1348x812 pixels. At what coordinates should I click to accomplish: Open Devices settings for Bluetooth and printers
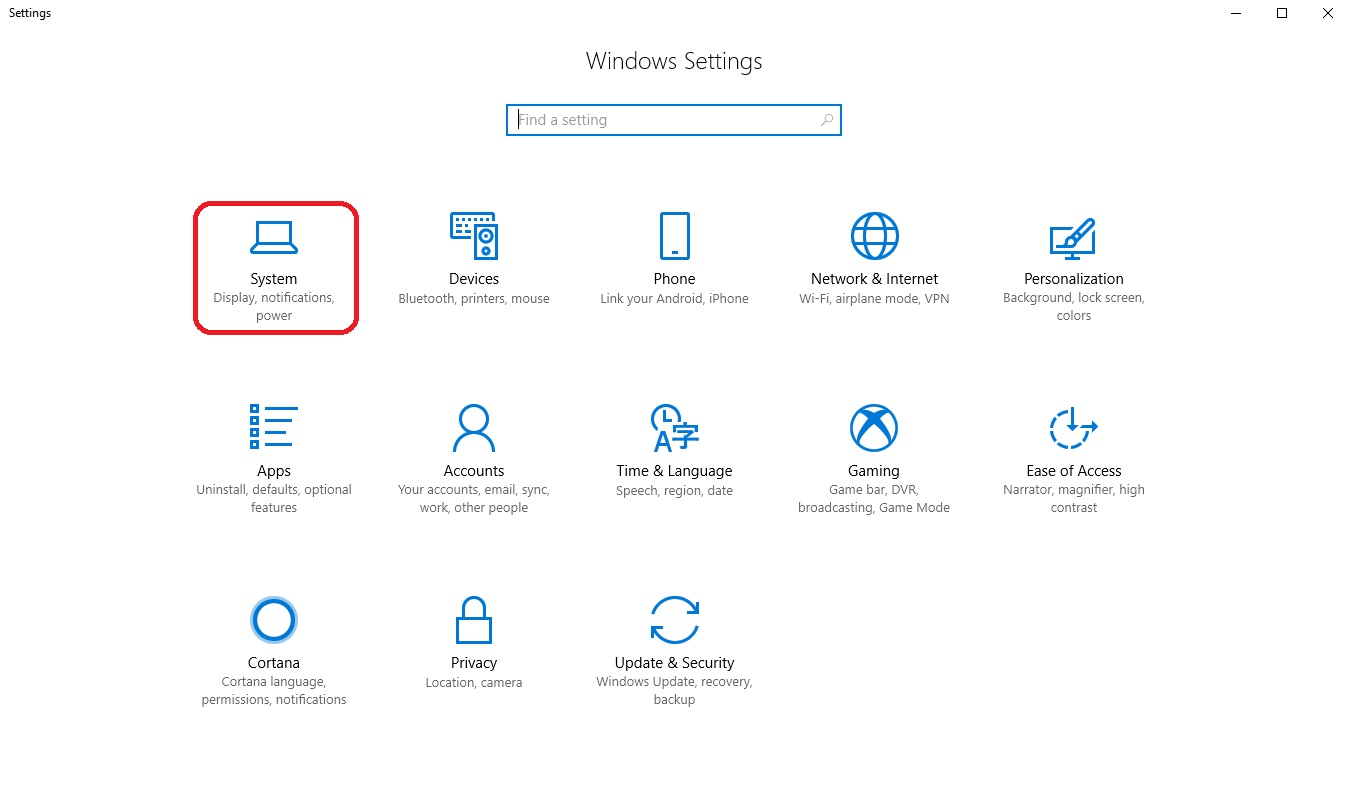click(474, 255)
